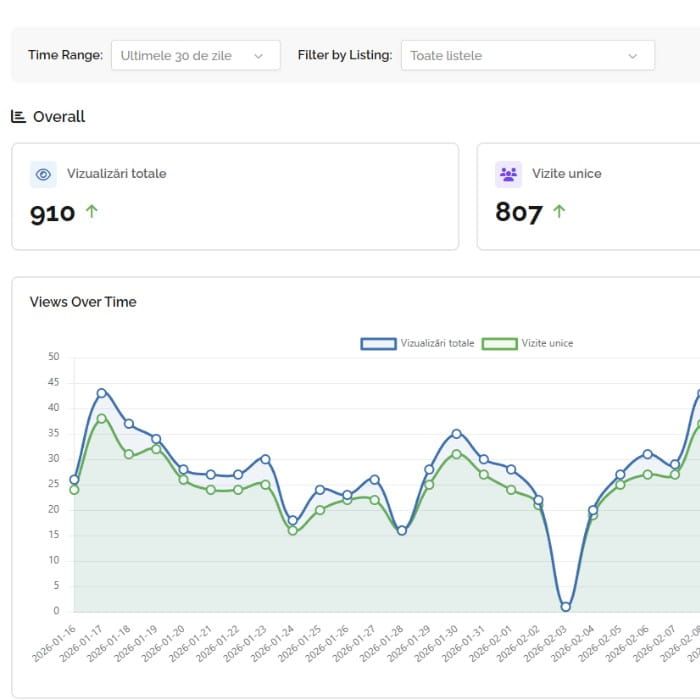
Task: Select the Vizite unice stat card
Action: pyautogui.click(x=588, y=196)
